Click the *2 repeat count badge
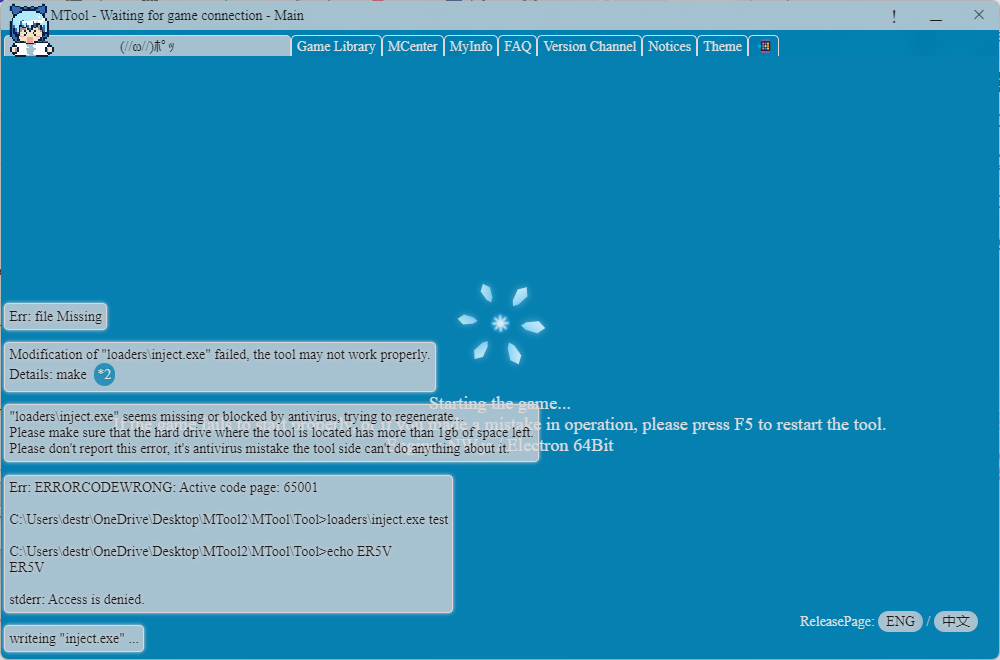This screenshot has width=1000, height=660. [x=105, y=374]
